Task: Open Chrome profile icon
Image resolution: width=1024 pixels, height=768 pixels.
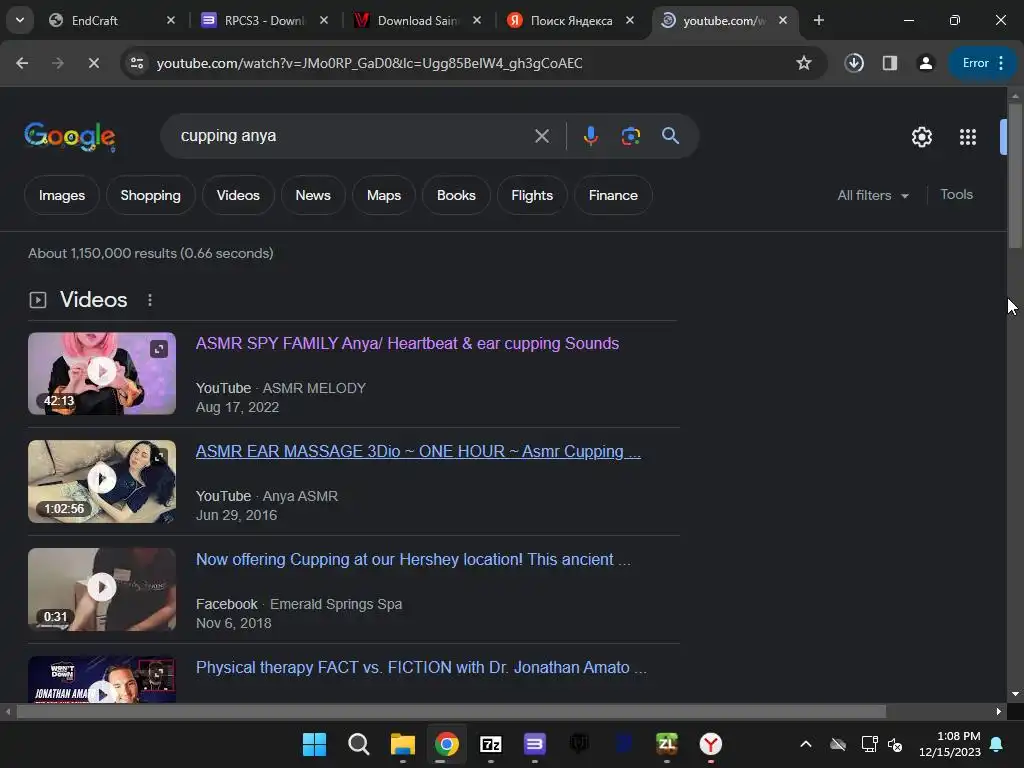Action: tap(925, 63)
